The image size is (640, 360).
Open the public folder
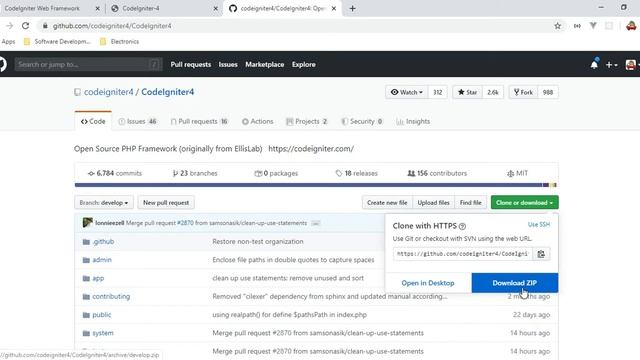click(x=102, y=315)
